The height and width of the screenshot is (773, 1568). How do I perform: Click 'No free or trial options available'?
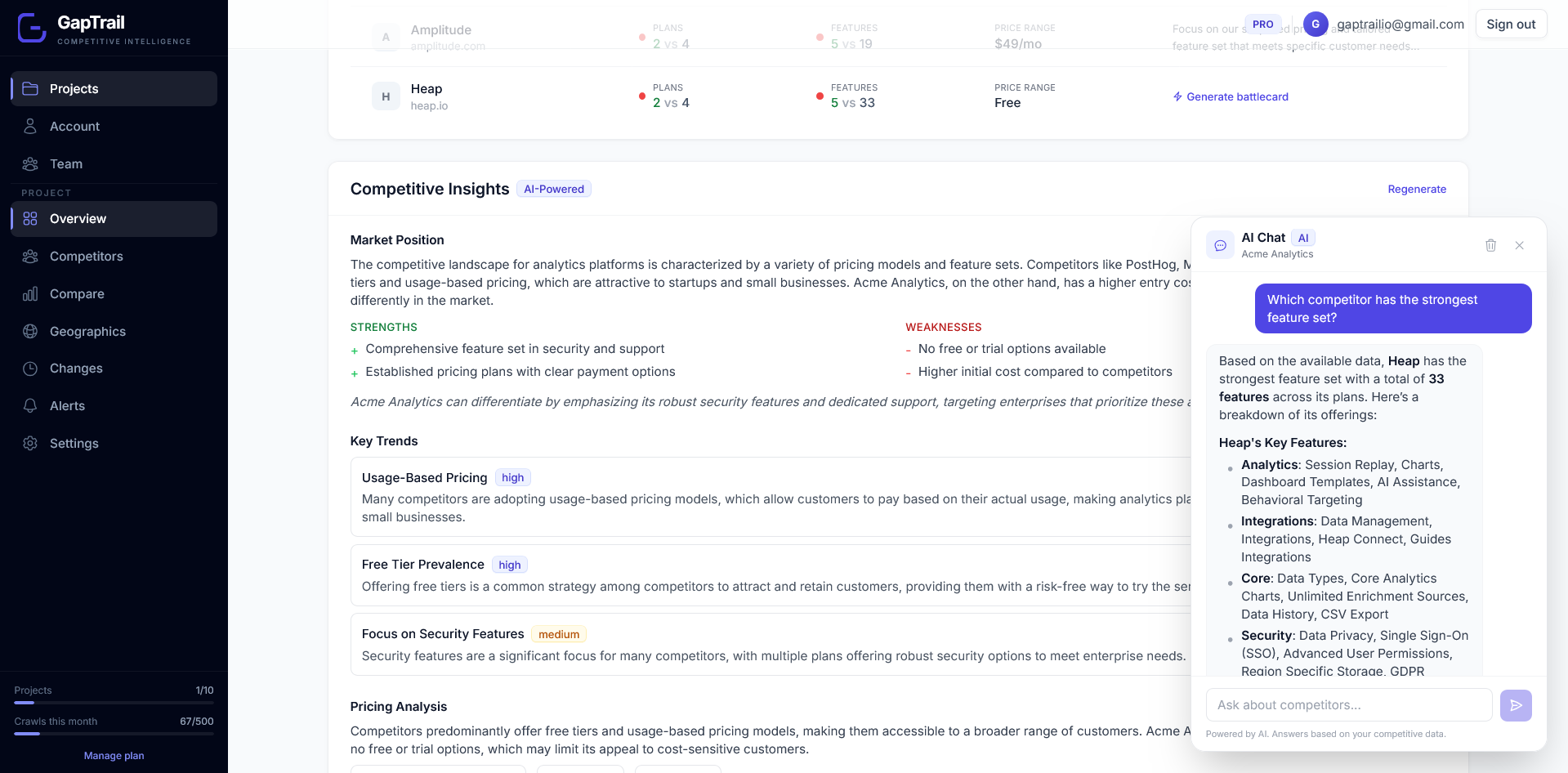click(x=1012, y=348)
